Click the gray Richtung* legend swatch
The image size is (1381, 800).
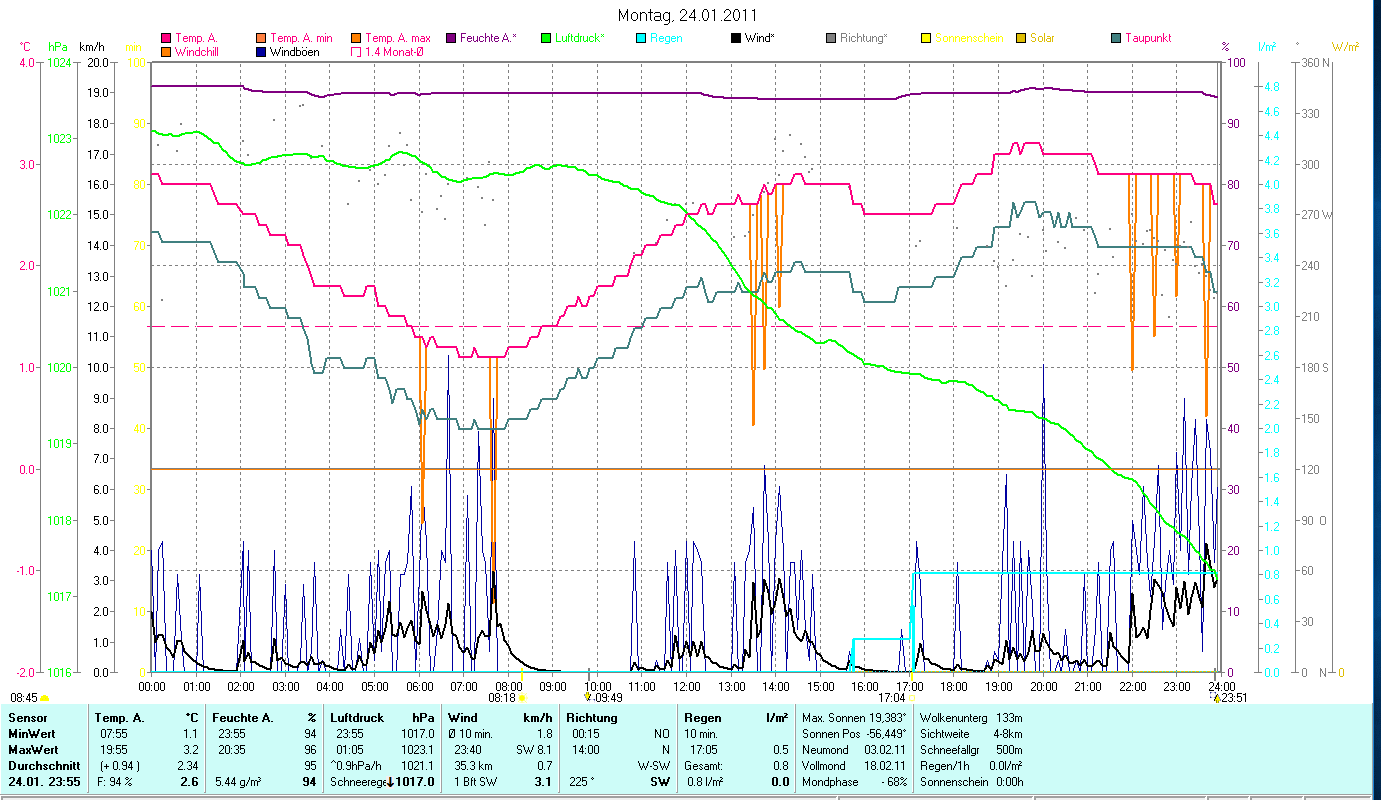click(831, 38)
